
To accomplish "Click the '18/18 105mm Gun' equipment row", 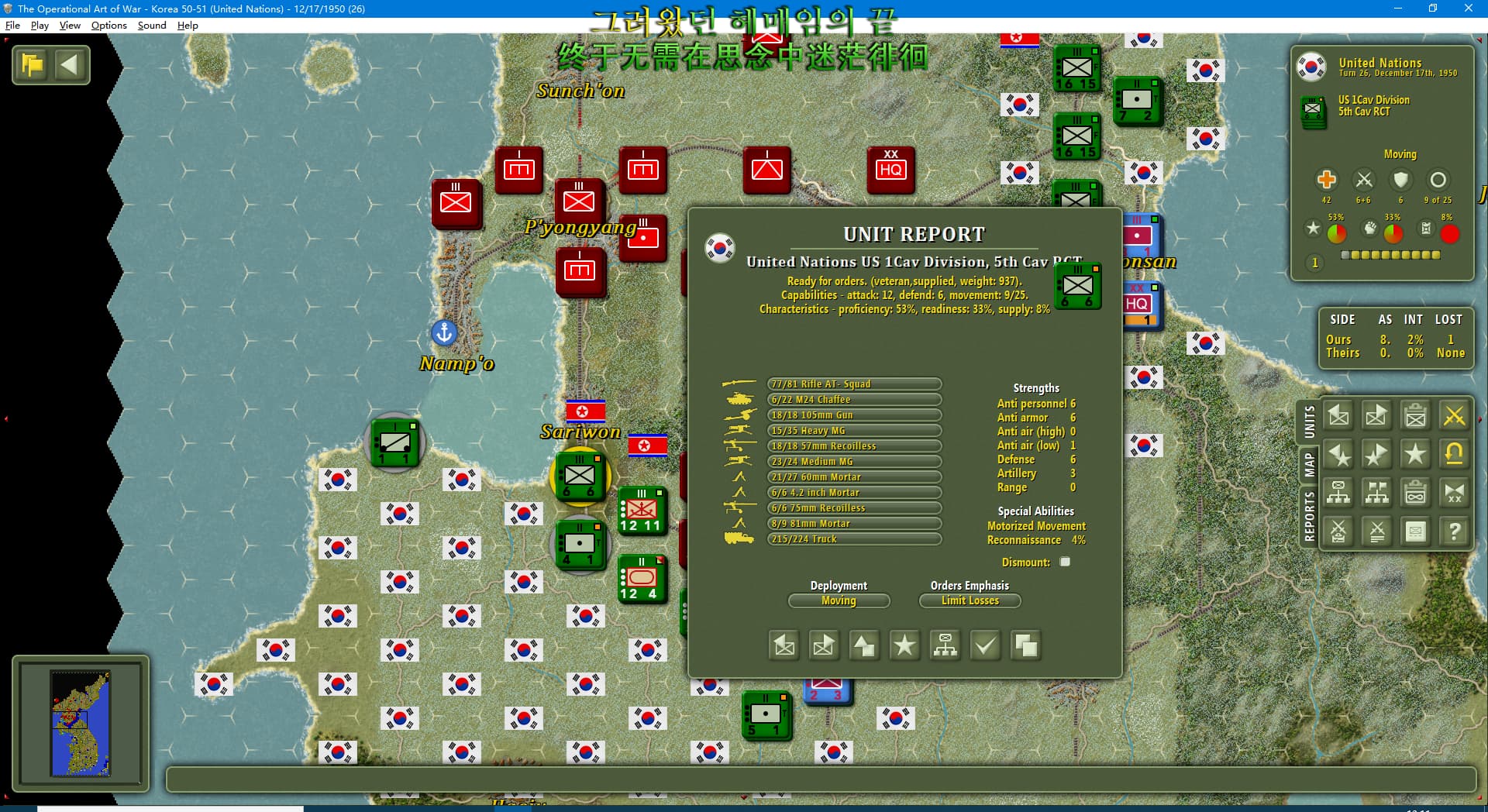I will (x=854, y=415).
